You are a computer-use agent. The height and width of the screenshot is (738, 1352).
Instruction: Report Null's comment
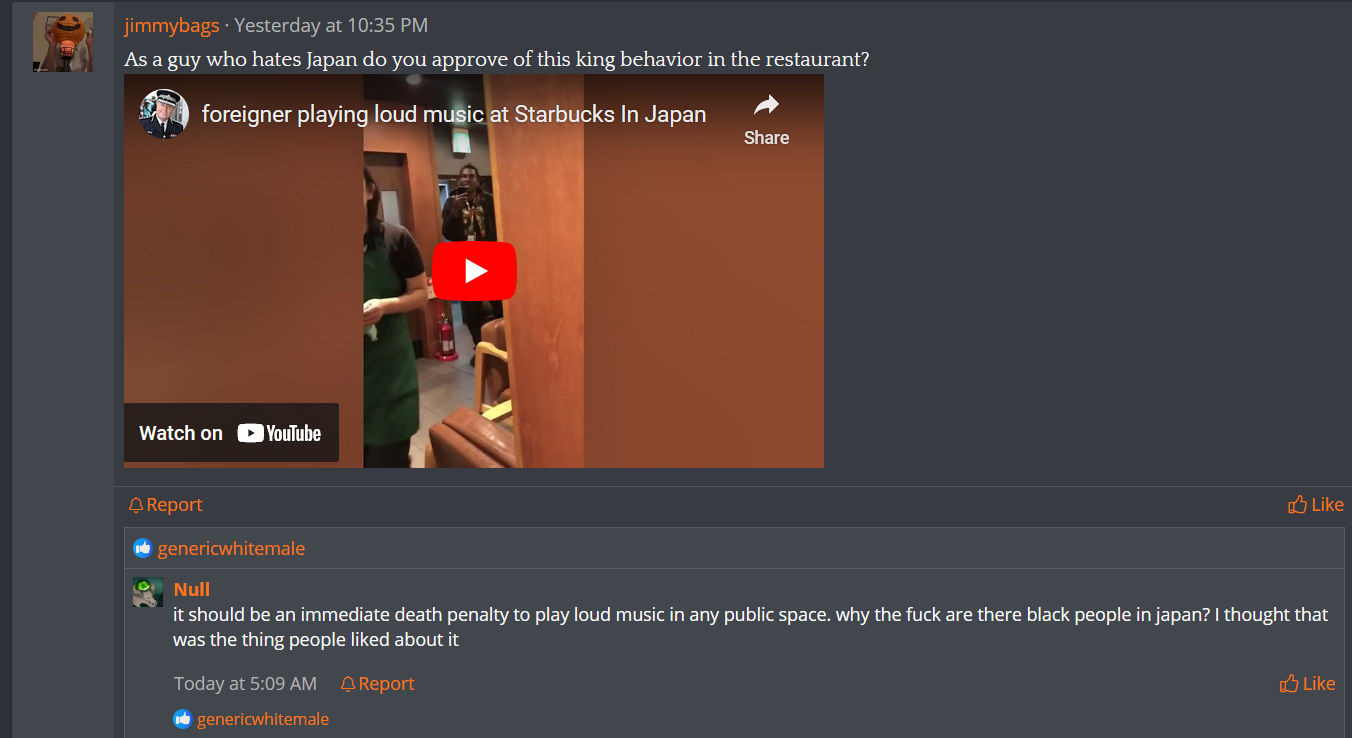tap(377, 684)
